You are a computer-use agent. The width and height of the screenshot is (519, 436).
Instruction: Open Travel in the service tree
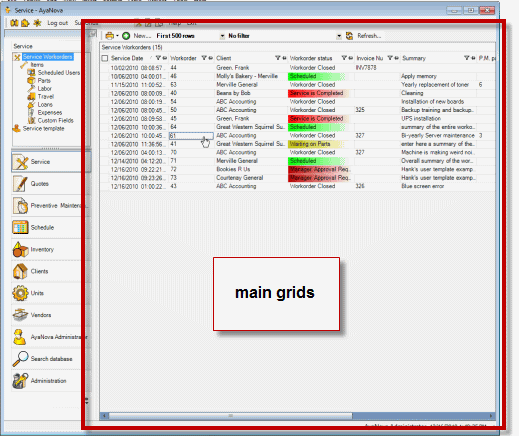tap(46, 97)
